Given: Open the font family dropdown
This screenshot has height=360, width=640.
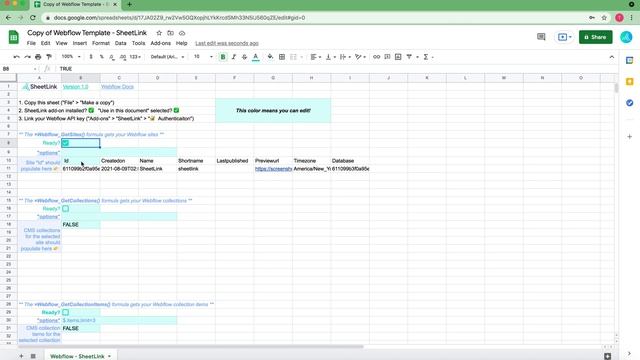Looking at the screenshot, I should [x=167, y=57].
